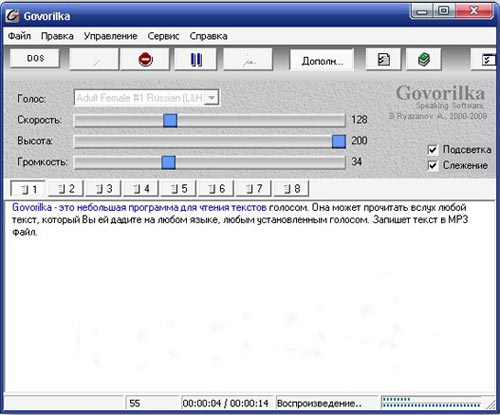Screen dimensions: 500x415
Task: Open the Правка menu
Action: (57, 36)
